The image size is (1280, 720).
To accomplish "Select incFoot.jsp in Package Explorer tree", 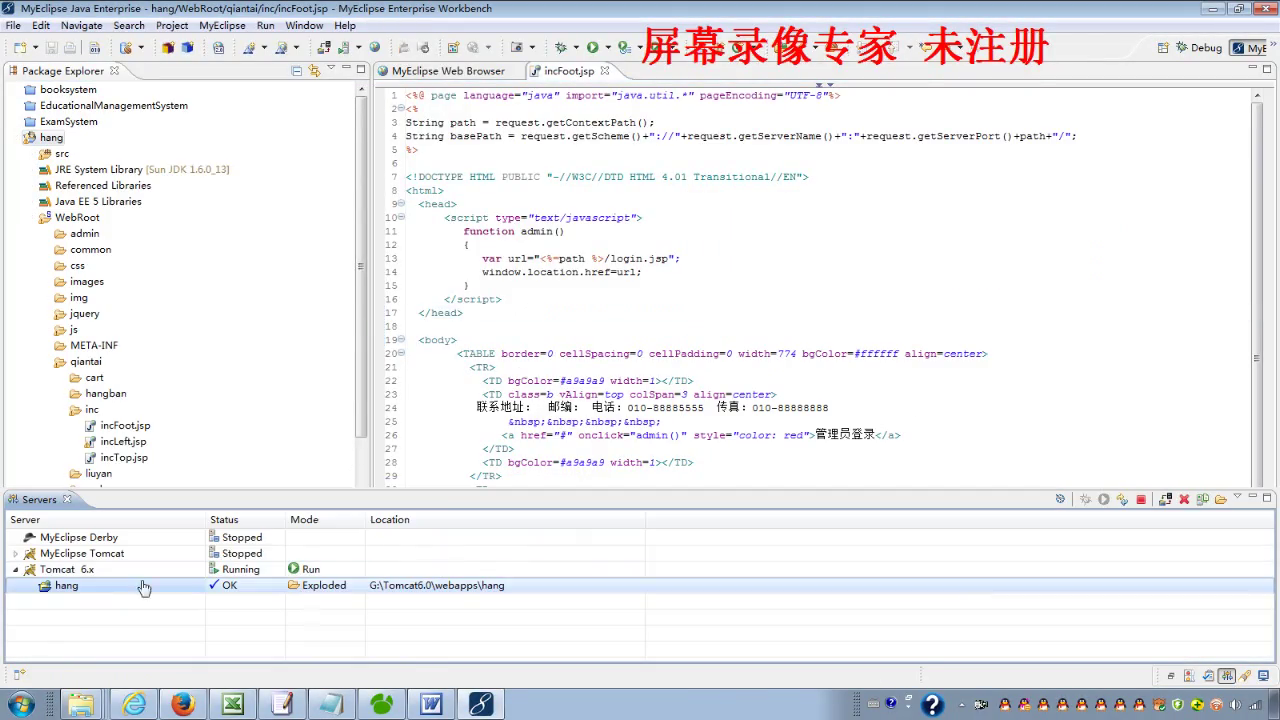I will pos(125,425).
